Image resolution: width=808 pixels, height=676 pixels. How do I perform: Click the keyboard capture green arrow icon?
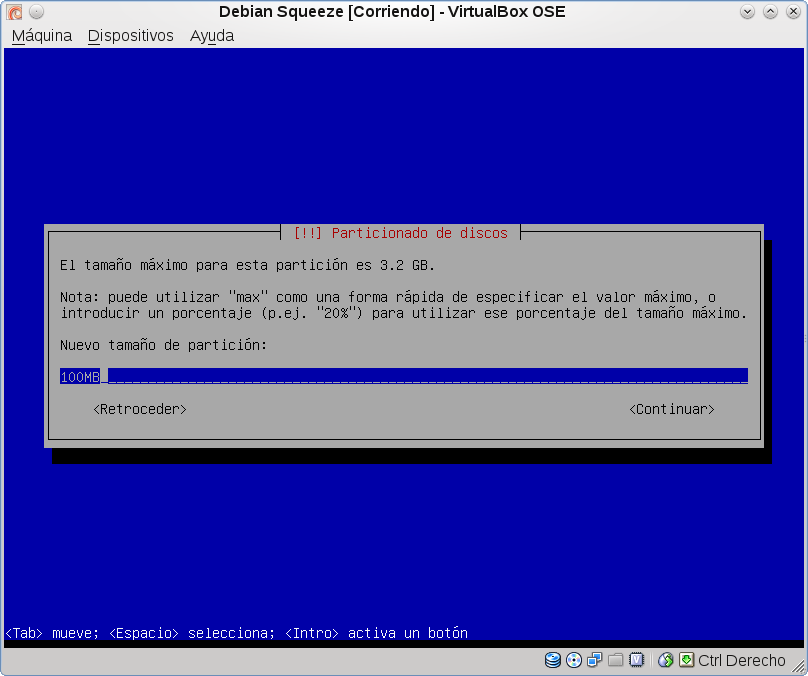pos(686,660)
